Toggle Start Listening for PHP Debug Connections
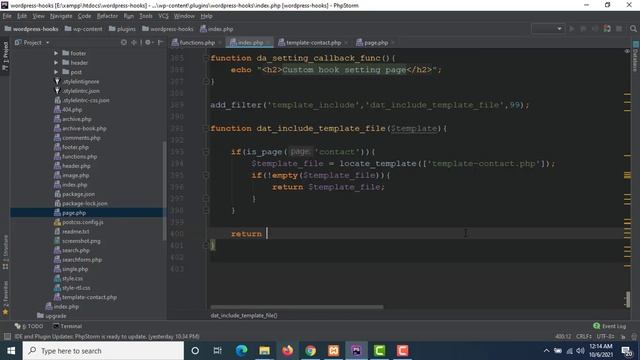The width and height of the screenshot is (640, 360). [607, 29]
